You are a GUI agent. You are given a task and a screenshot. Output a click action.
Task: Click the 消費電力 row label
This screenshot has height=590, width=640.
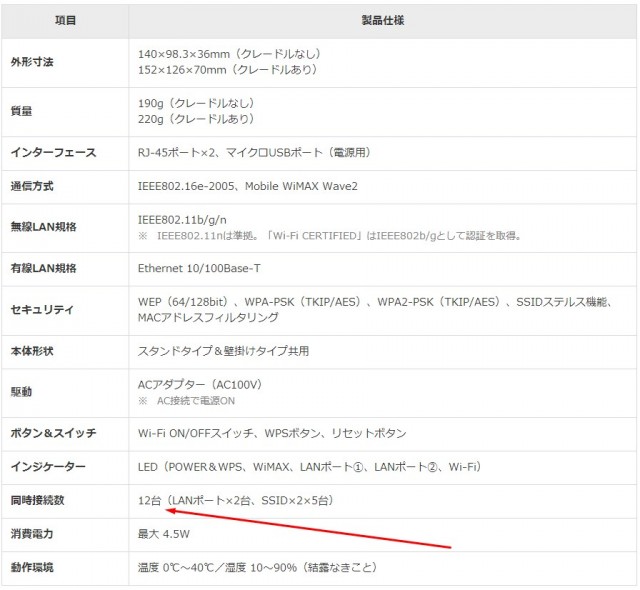[32, 533]
